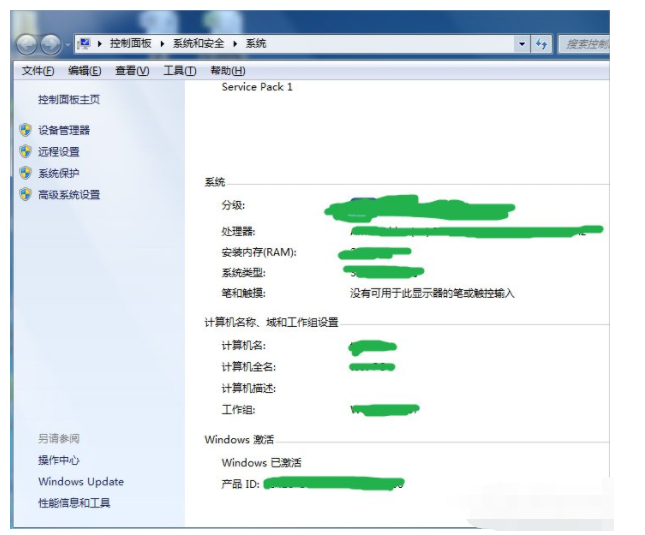Click the 计算机名: label
The width and height of the screenshot is (645, 535).
244,345
